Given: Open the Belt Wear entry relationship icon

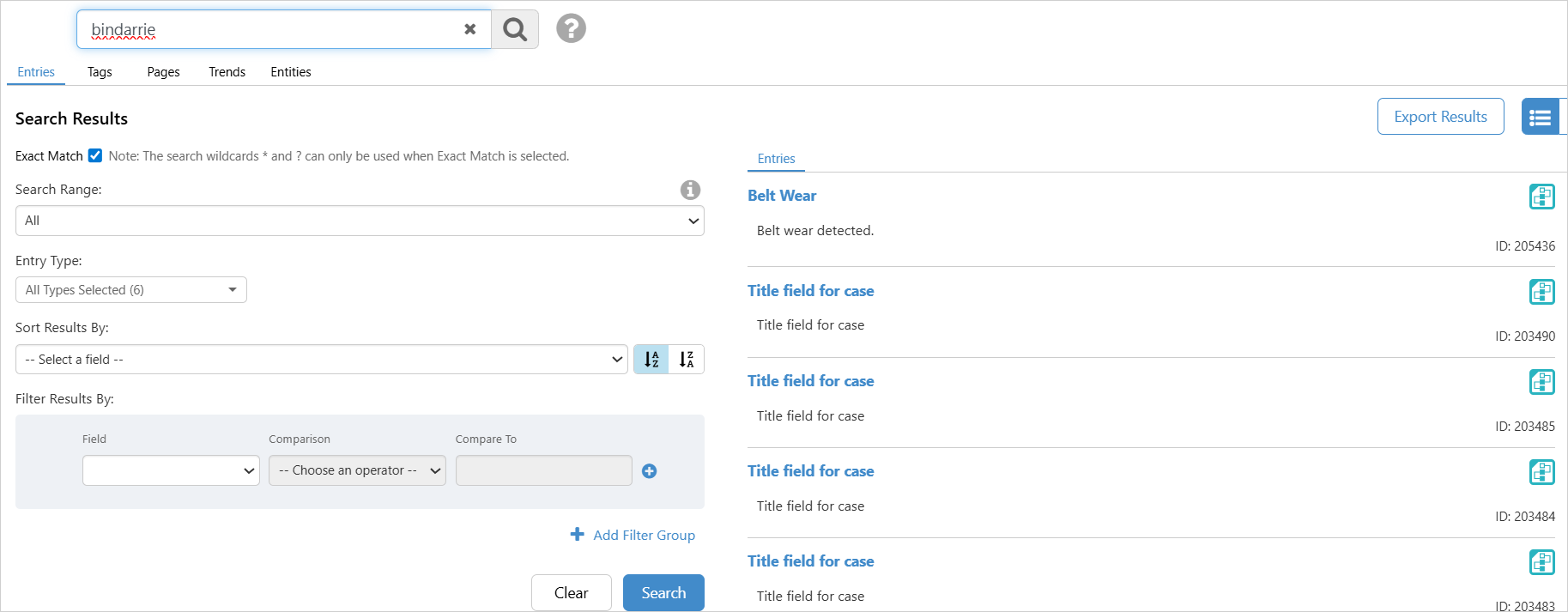Looking at the screenshot, I should pyautogui.click(x=1541, y=197).
